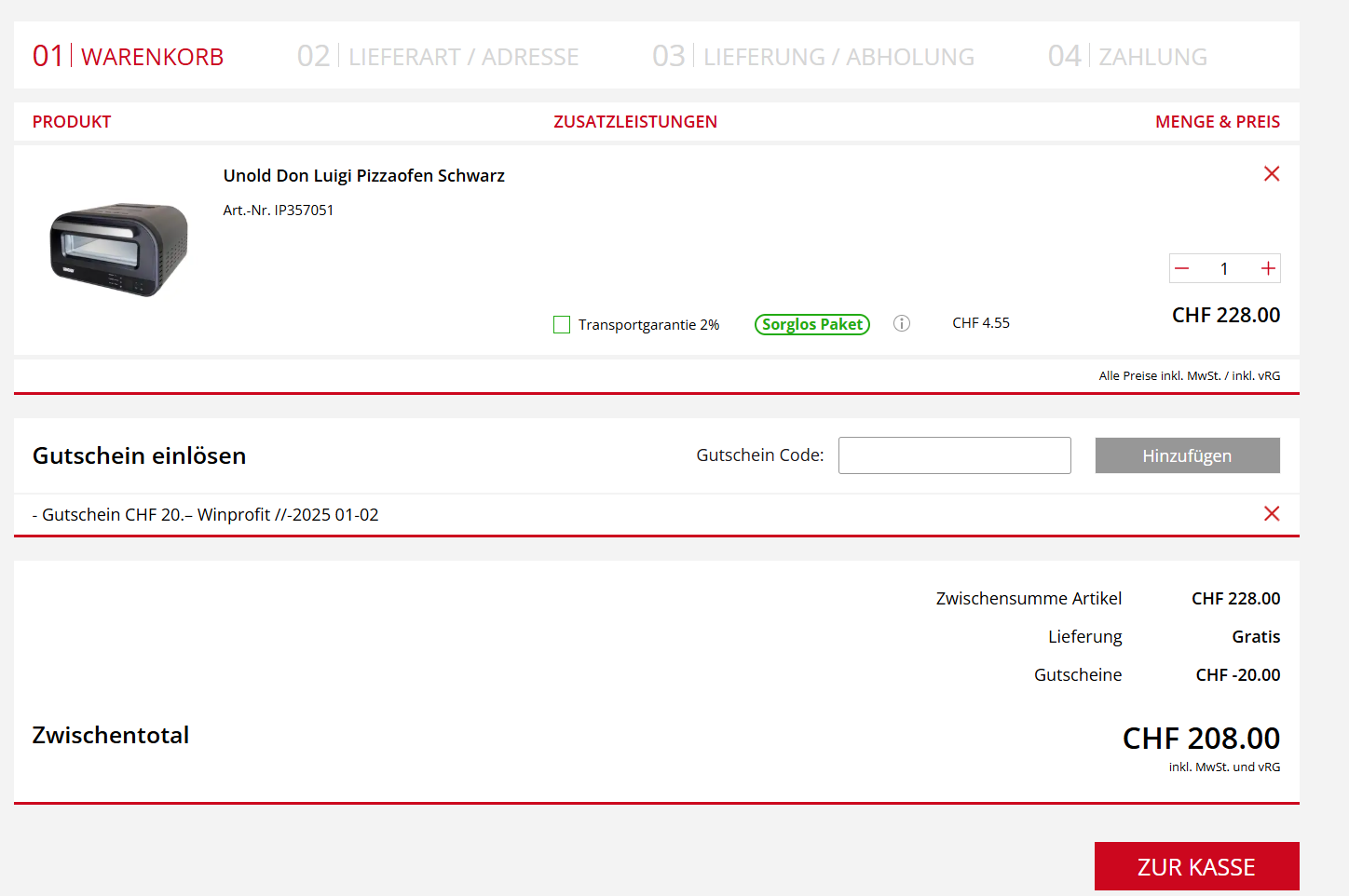Go to step 01 Warenkorb
The height and width of the screenshot is (896, 1349).
(x=129, y=57)
